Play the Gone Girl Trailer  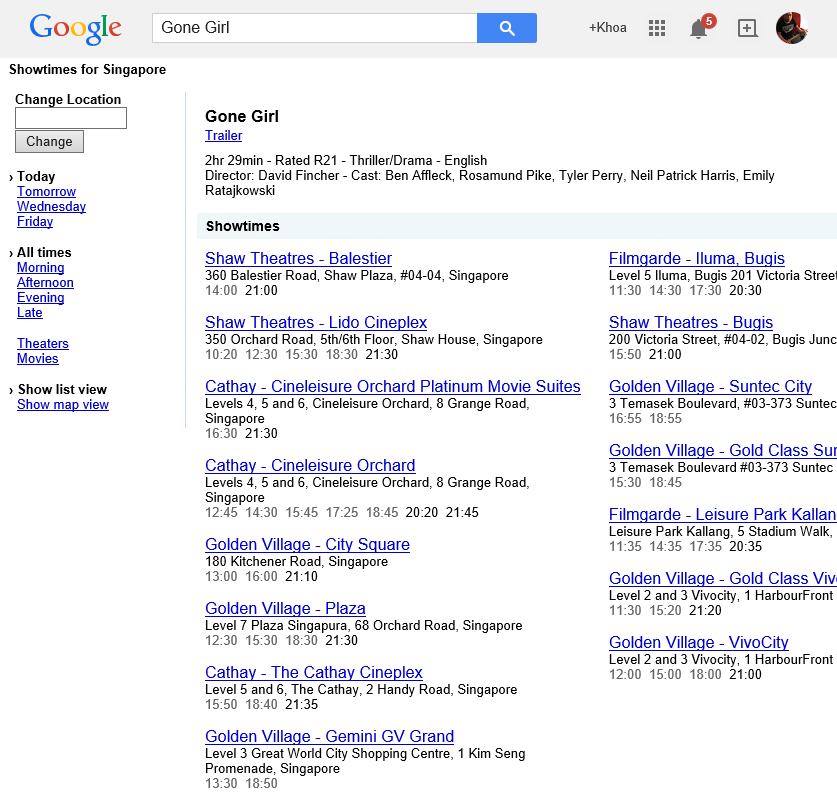pos(223,135)
